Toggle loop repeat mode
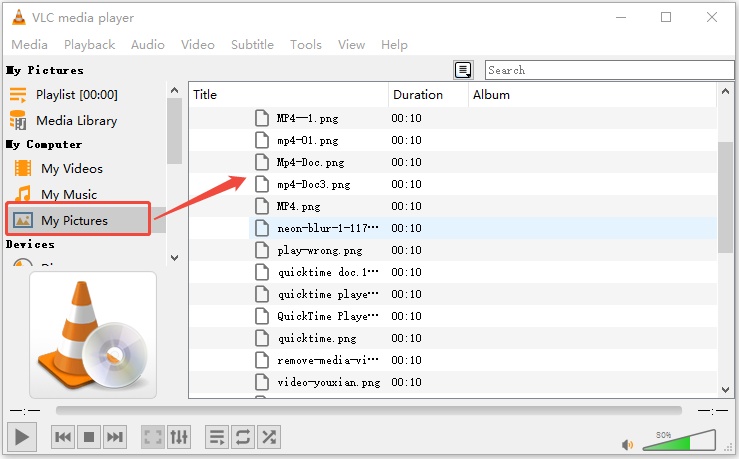The image size is (739, 459). (x=243, y=437)
